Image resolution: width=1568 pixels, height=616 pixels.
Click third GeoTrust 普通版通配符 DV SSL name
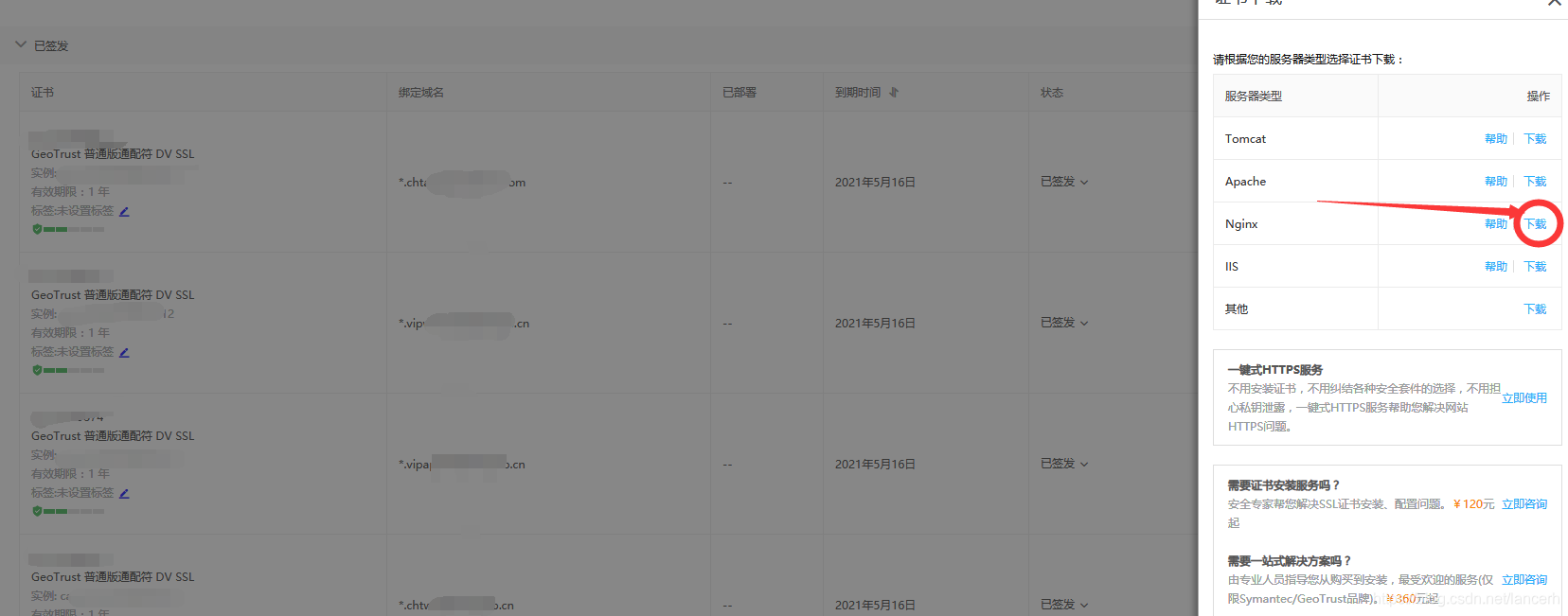(x=113, y=436)
